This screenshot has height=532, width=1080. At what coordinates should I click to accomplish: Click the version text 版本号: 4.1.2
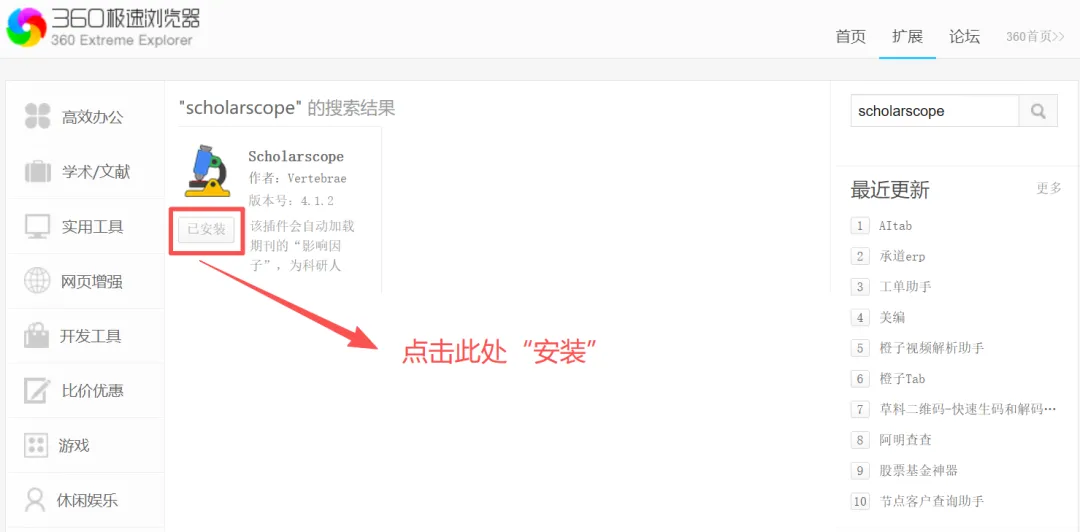(x=291, y=201)
